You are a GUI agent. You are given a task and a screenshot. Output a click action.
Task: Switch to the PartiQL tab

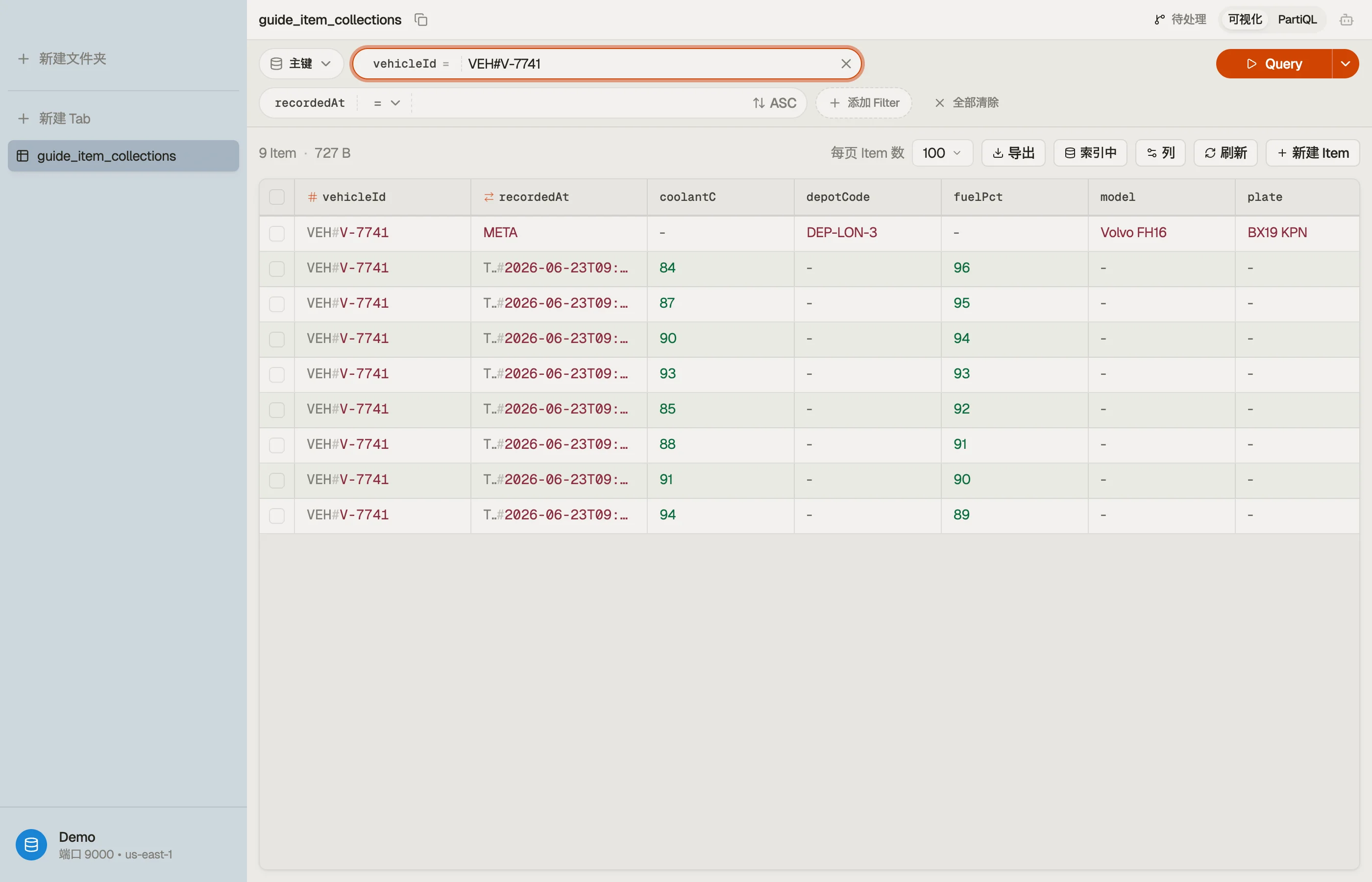pos(1297,20)
